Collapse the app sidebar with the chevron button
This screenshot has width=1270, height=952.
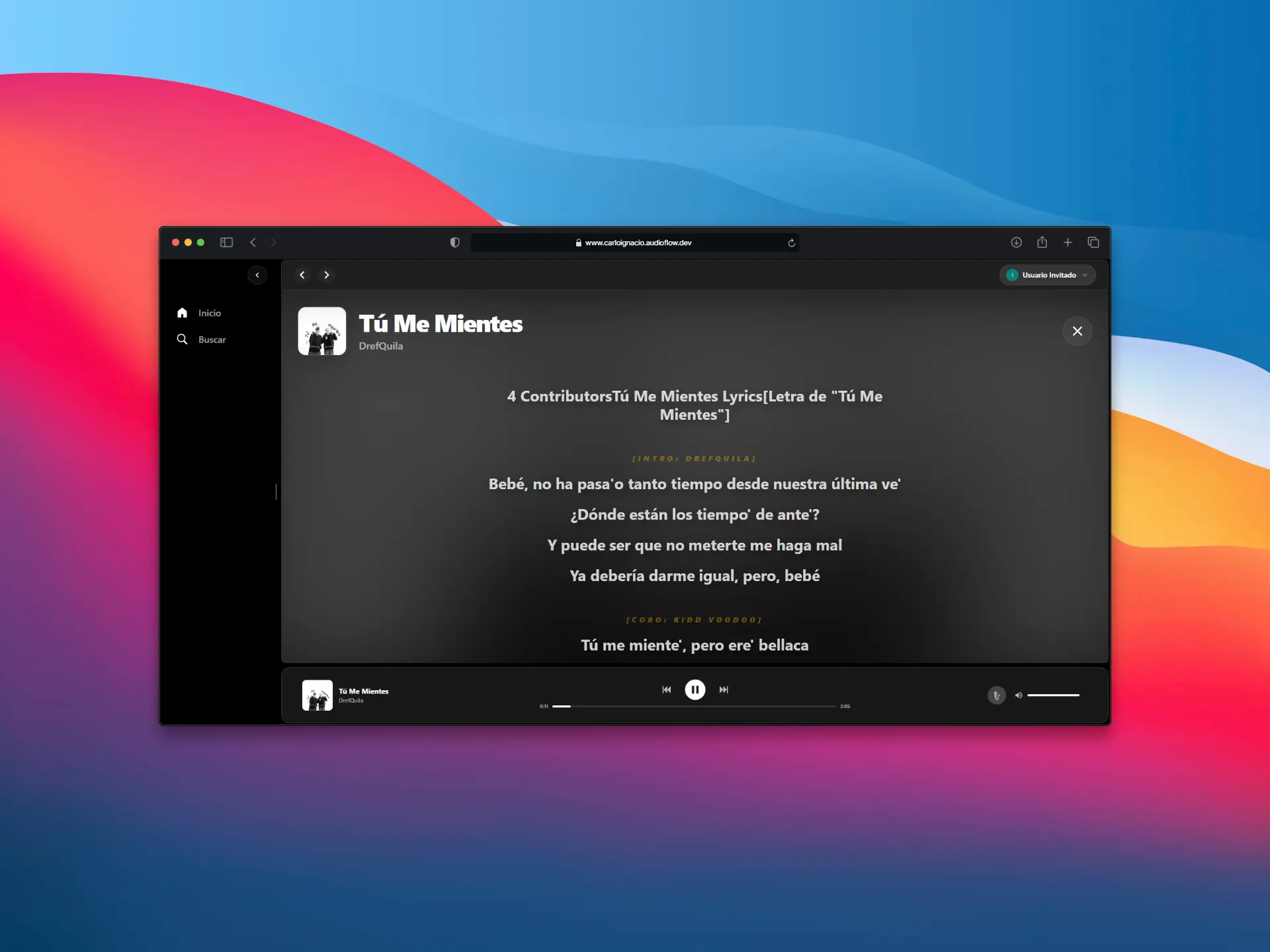coord(257,275)
